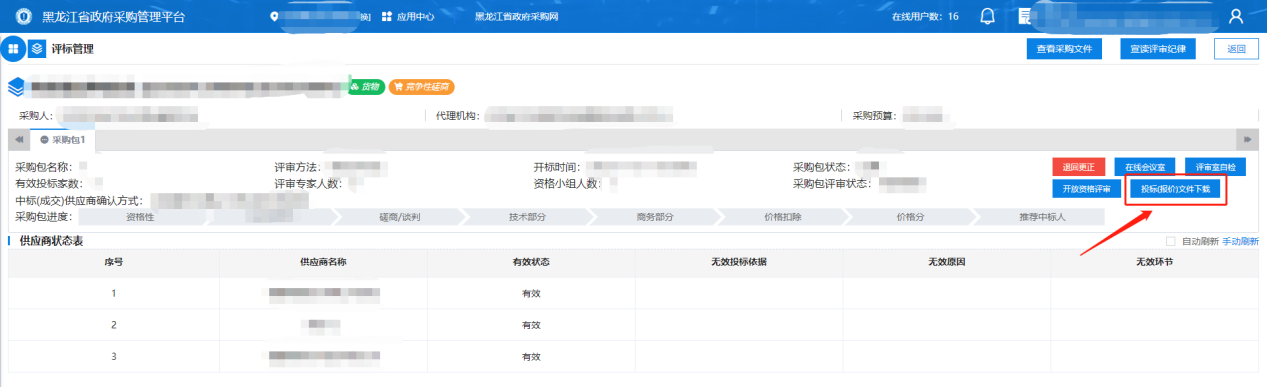
Task: Click the project layers icon before title
Action: (16, 87)
